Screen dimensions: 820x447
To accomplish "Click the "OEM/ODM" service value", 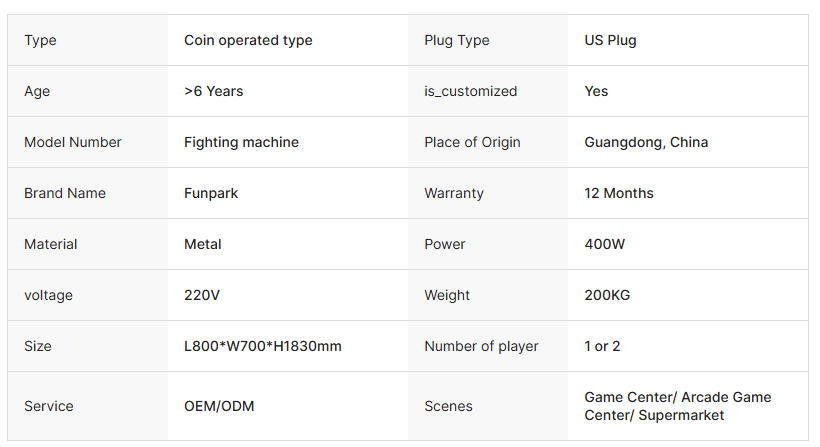I will point(217,406).
